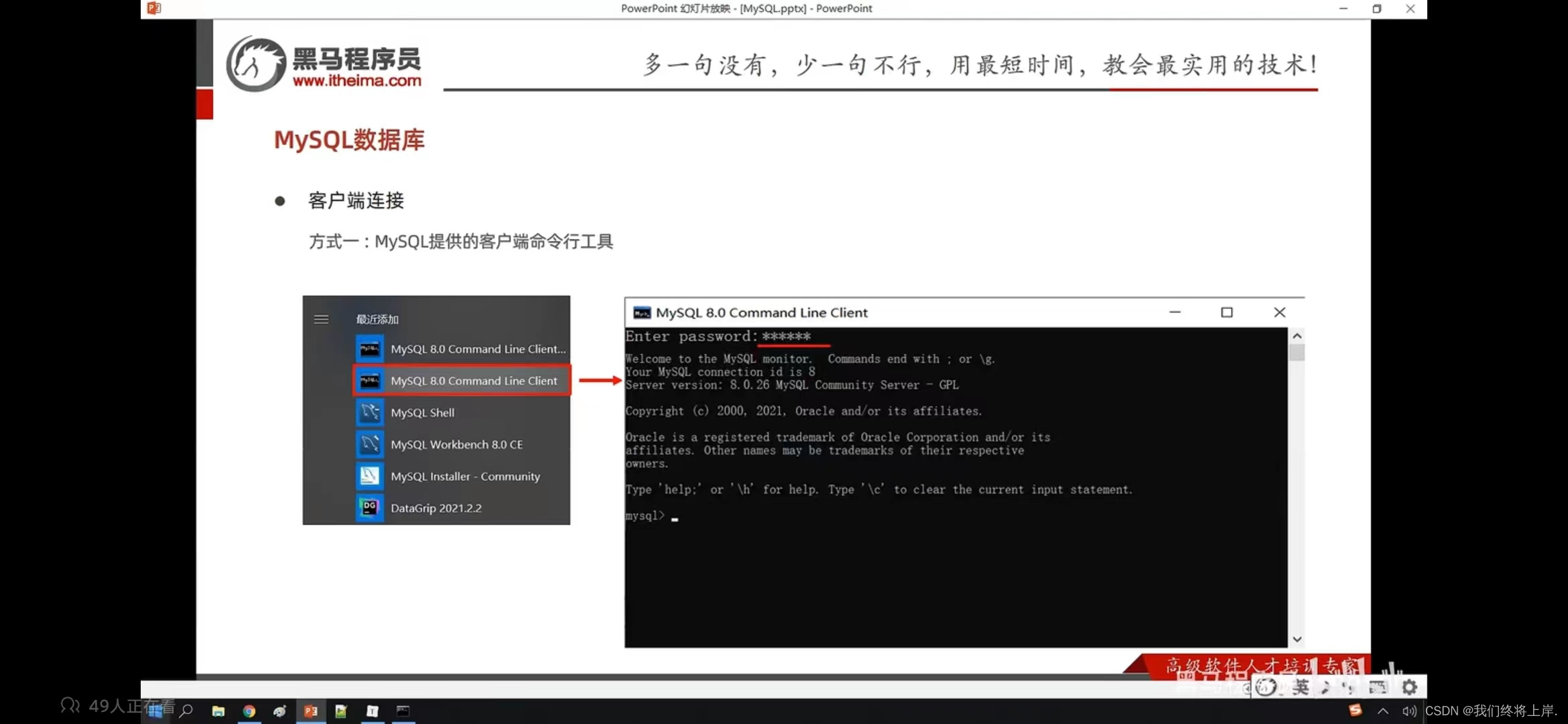This screenshot has width=1568, height=724.
Task: Click the 最近添加 heading
Action: point(377,320)
